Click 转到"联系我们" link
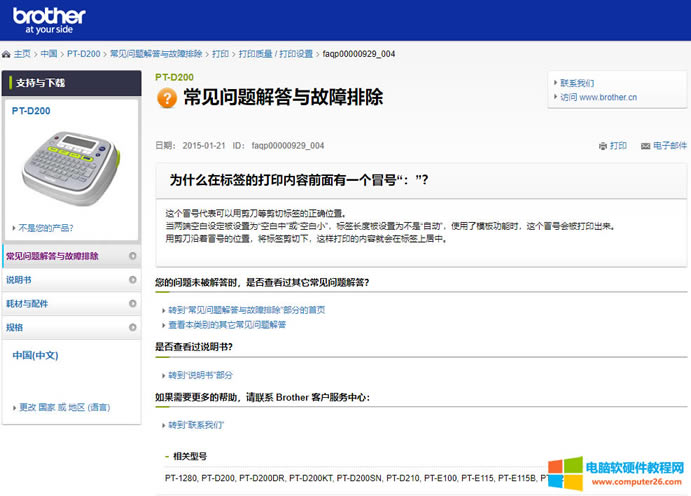Image resolution: width=691 pixels, height=496 pixels. tap(196, 425)
